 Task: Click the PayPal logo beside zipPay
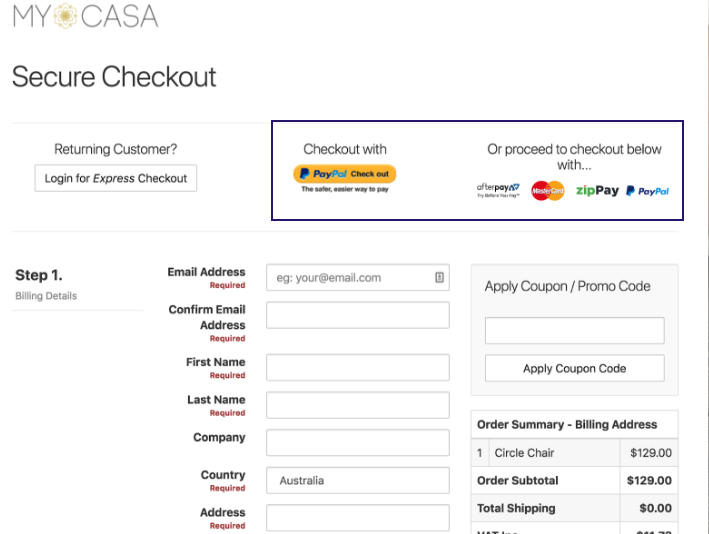647,191
